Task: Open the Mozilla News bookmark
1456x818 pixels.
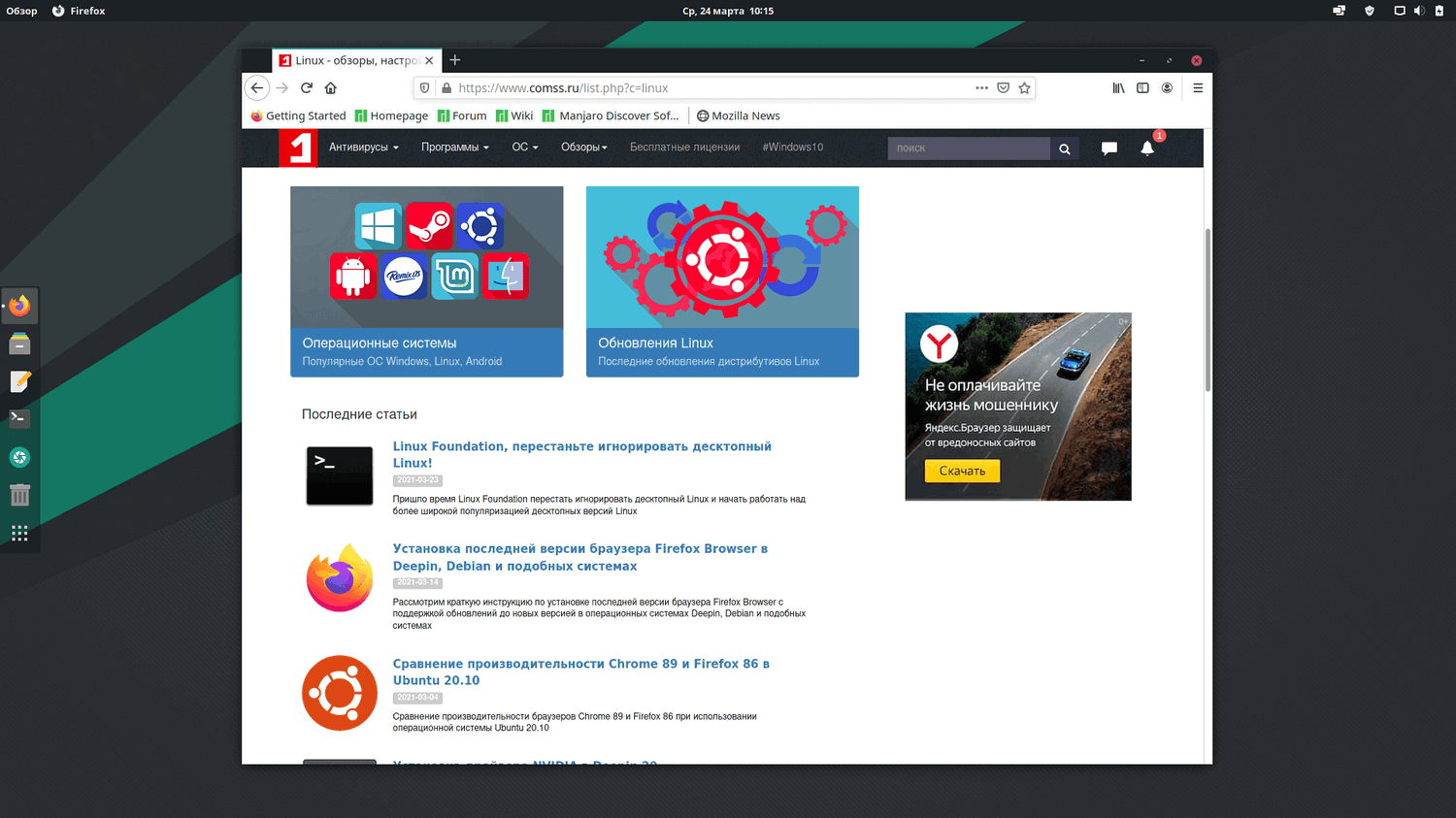Action: tap(739, 115)
